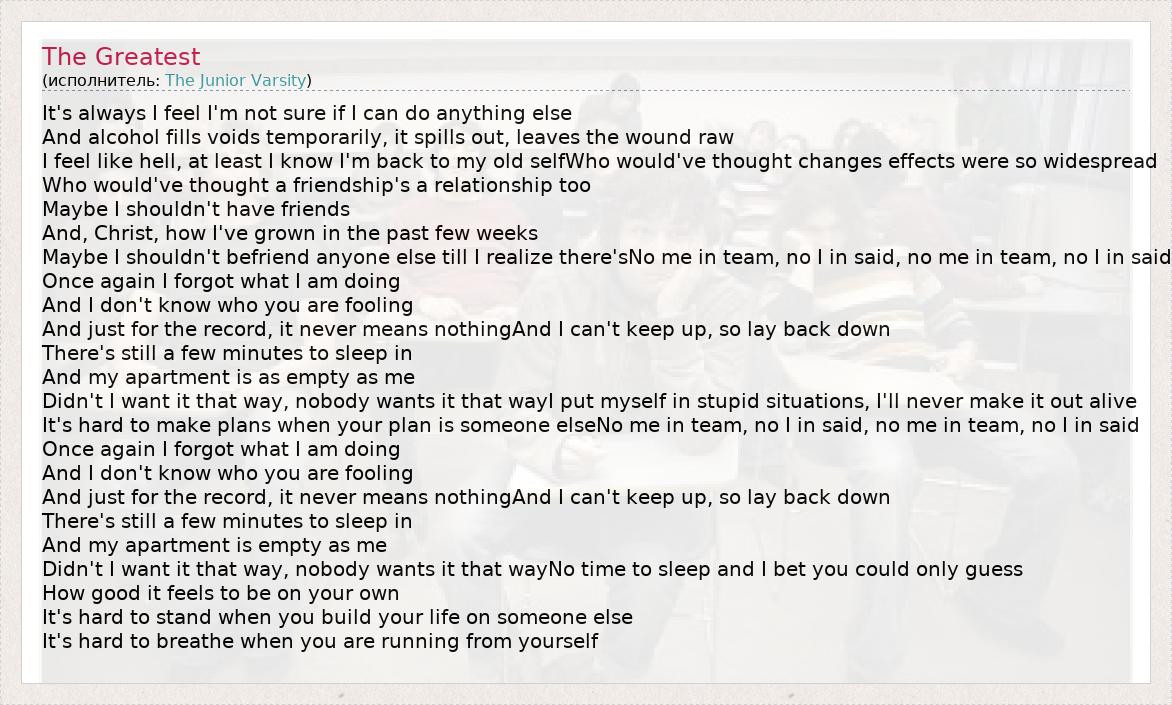1172x705 pixels.
Task: Select the "Maybe I shouldn't have friends" line
Action: click(196, 209)
